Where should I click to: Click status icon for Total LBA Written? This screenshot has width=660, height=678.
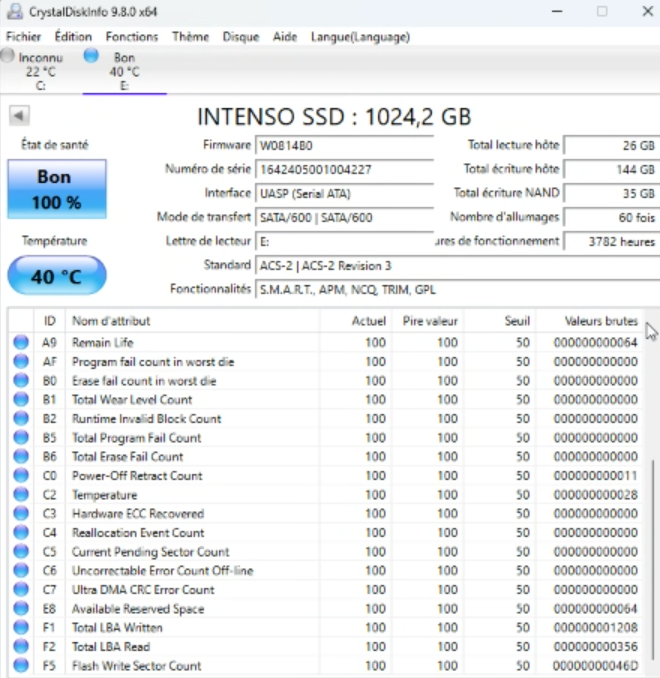click(x=21, y=628)
